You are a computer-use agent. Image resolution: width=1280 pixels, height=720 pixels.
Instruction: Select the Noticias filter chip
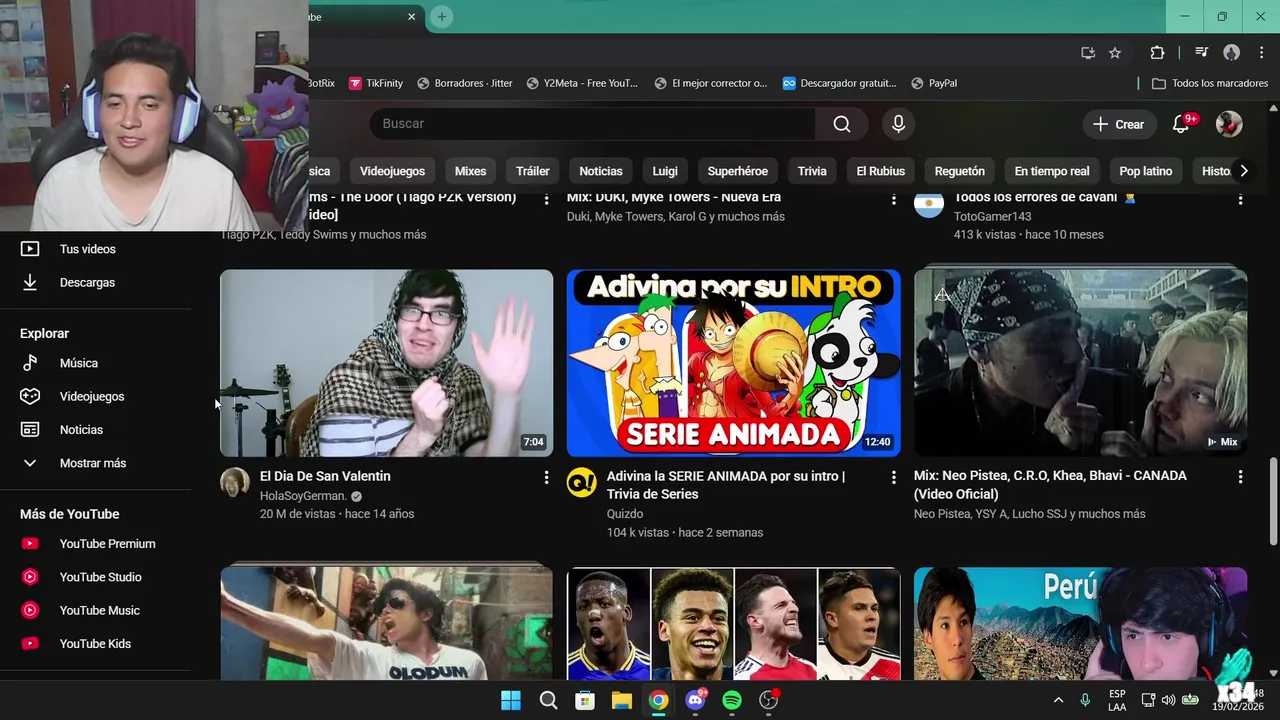[601, 171]
